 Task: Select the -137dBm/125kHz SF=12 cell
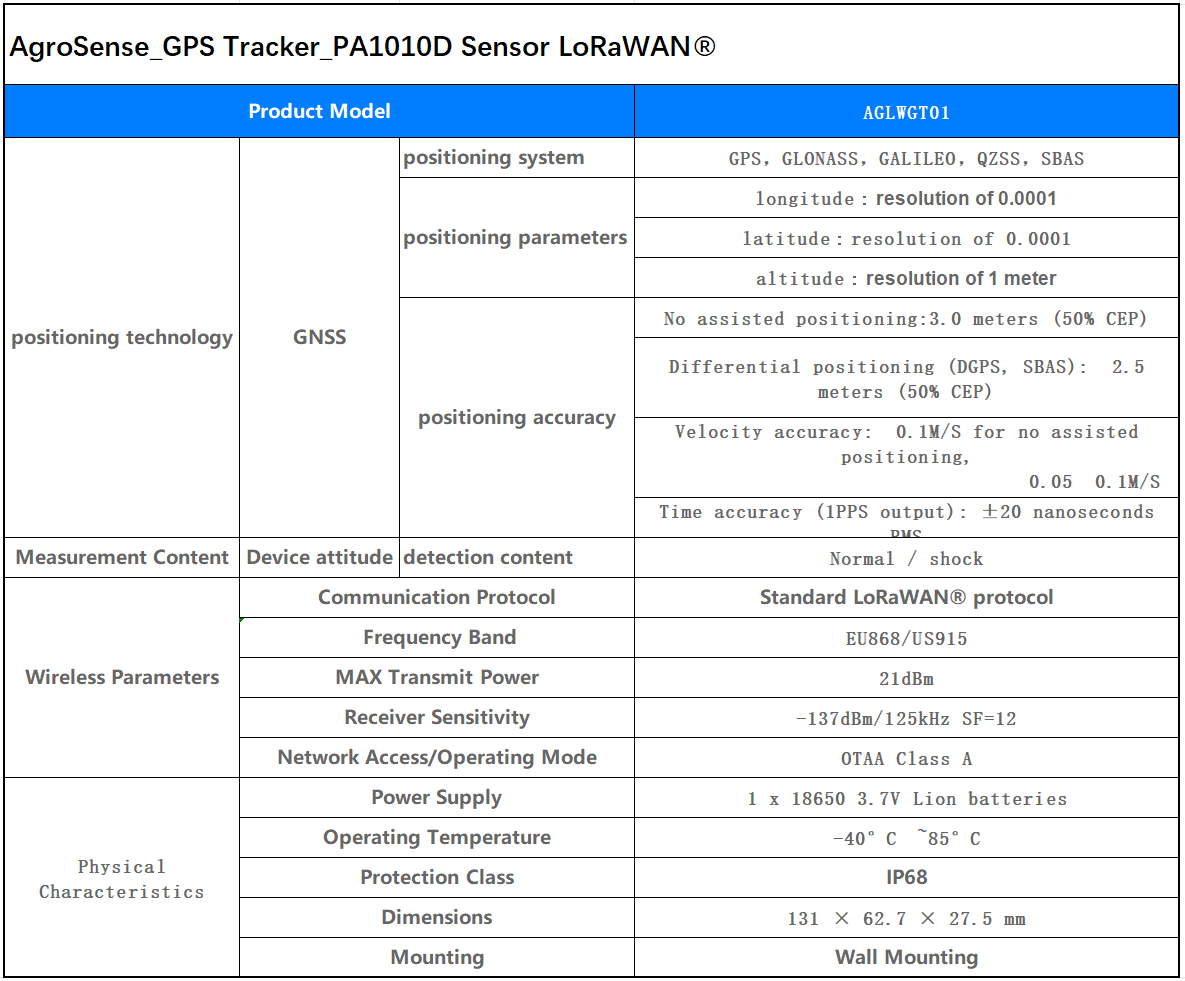tap(906, 718)
